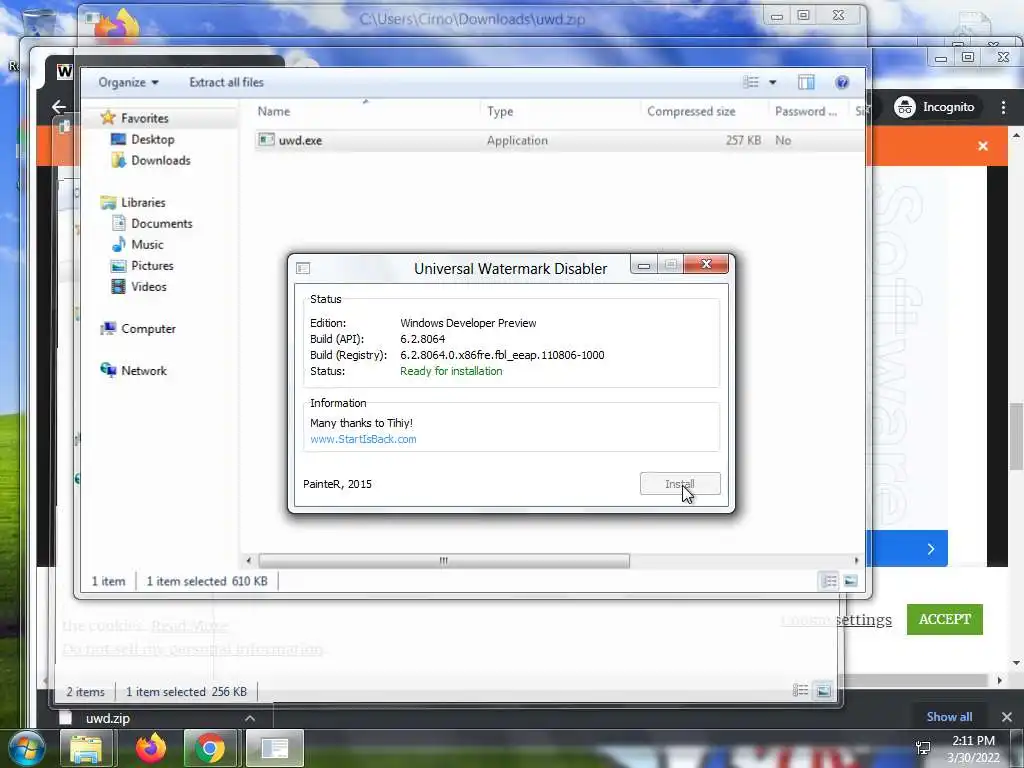This screenshot has height=768, width=1024.
Task: Open Chrome from the taskbar
Action: 210,749
